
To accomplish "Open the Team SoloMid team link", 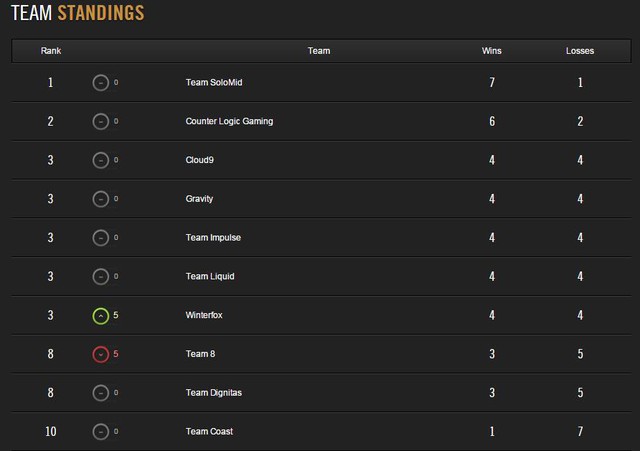I will pos(214,83).
